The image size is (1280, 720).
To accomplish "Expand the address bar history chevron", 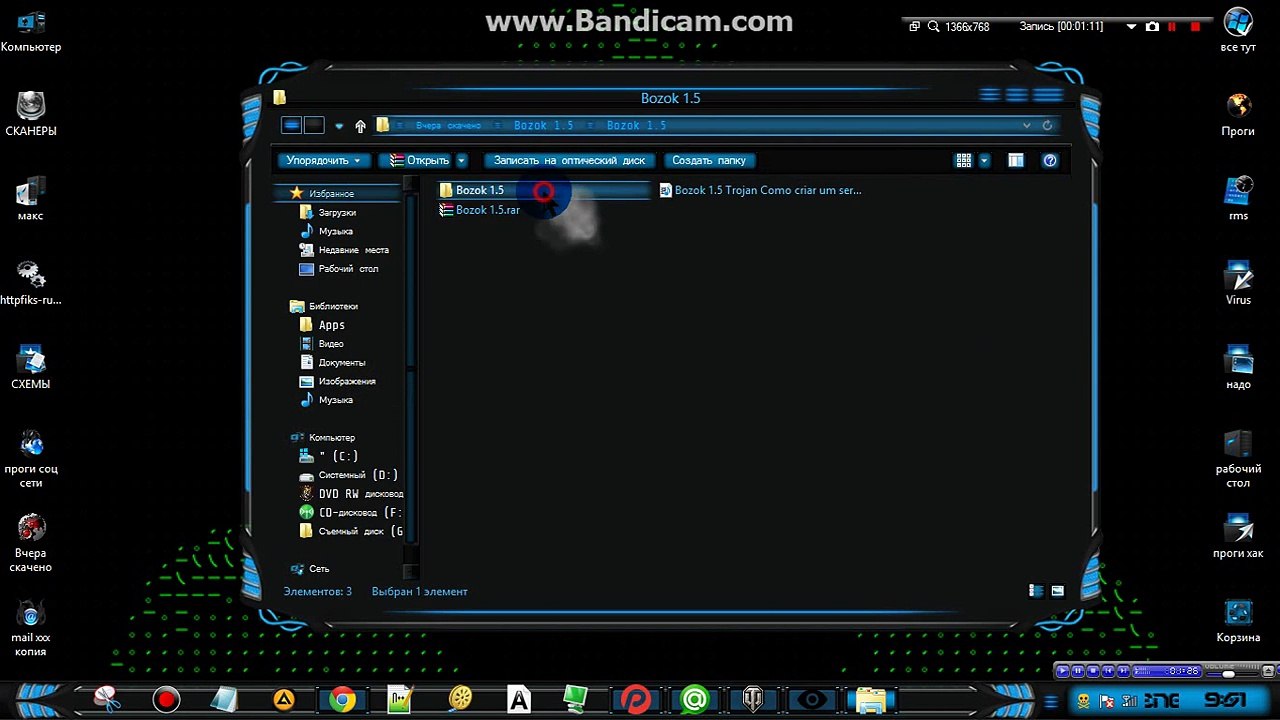I will coord(1027,126).
